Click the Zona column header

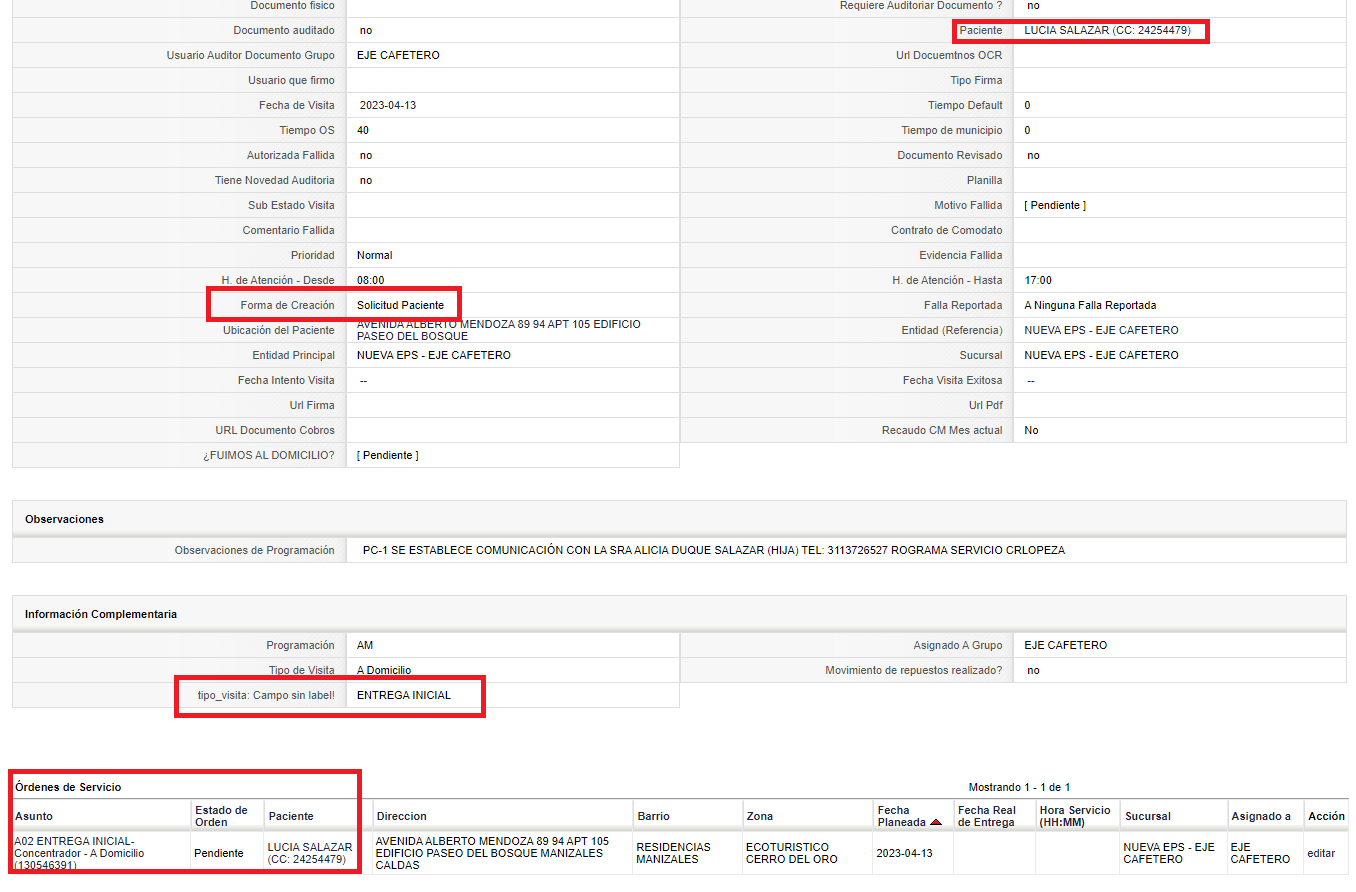[x=760, y=816]
